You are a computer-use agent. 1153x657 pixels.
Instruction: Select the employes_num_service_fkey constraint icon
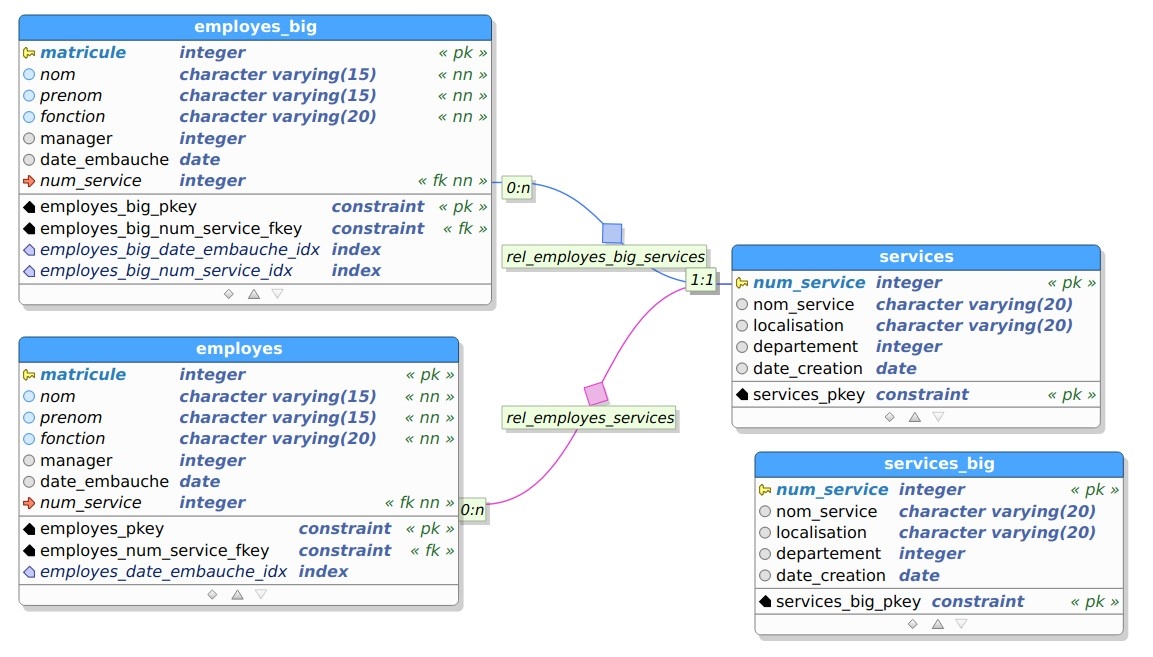[x=29, y=550]
